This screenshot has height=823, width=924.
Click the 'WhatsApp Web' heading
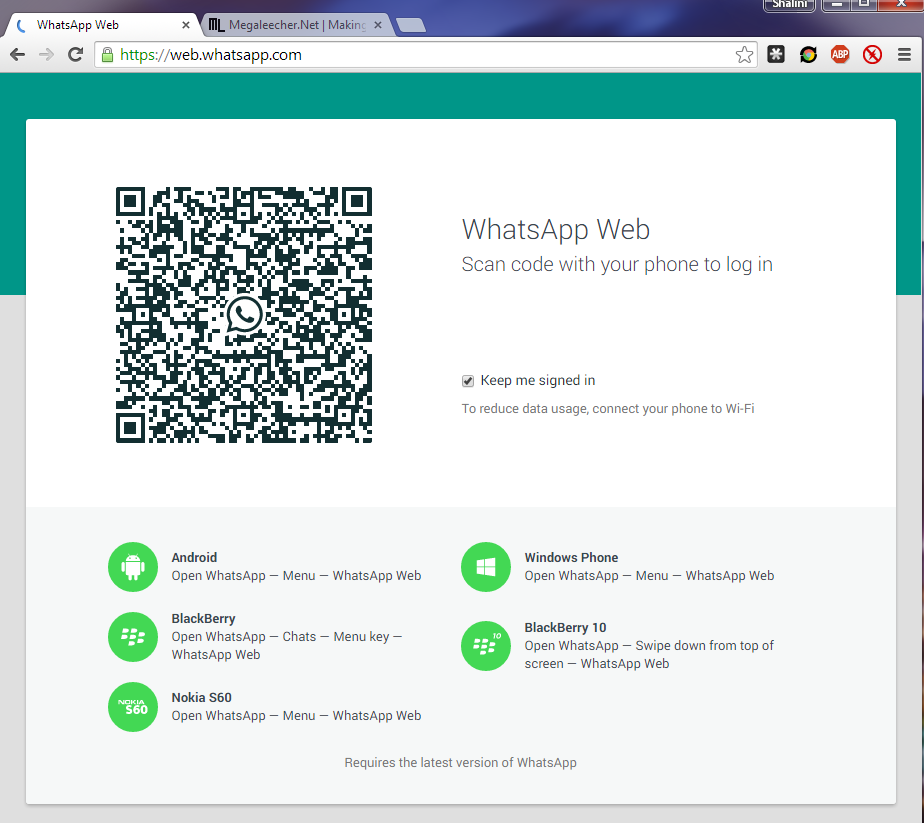pyautogui.click(x=555, y=229)
